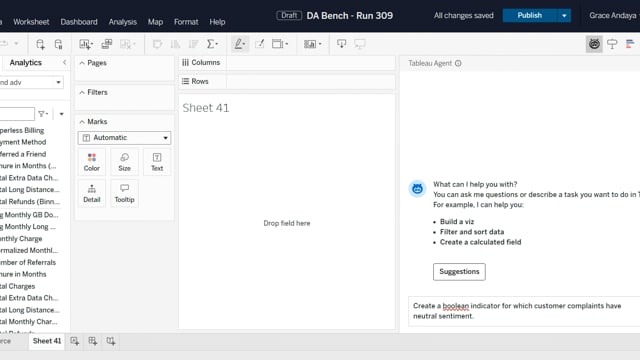The width and height of the screenshot is (640, 360).
Task: Click the New Worksheet tab icon
Action: pyautogui.click(x=74, y=341)
